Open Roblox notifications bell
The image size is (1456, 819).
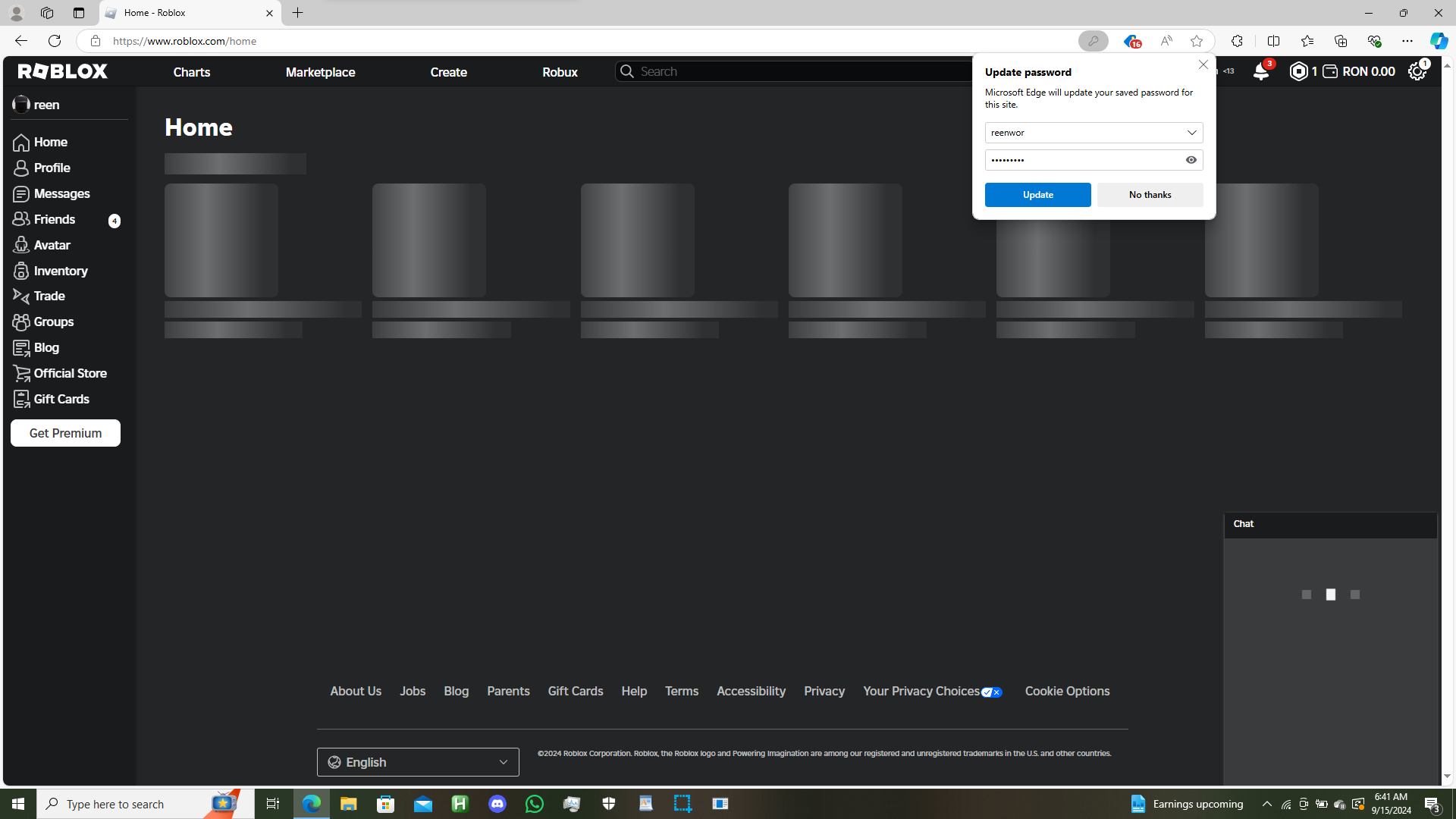coord(1260,71)
